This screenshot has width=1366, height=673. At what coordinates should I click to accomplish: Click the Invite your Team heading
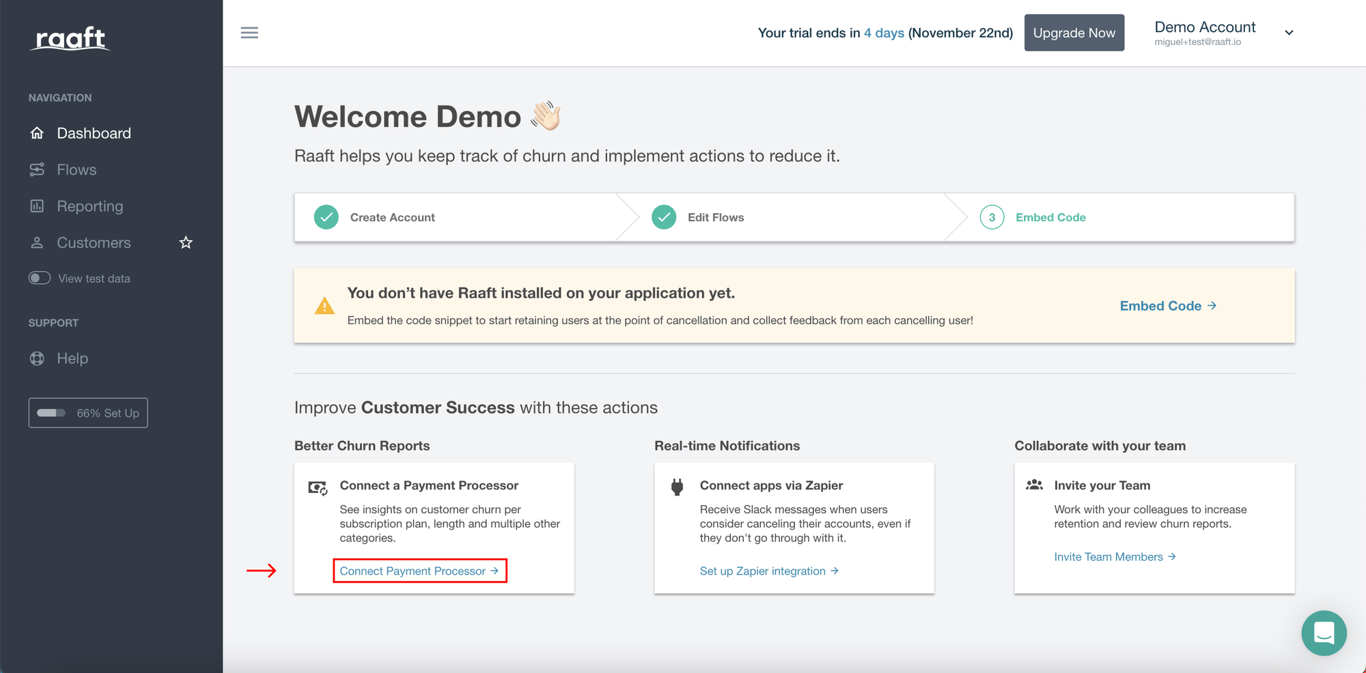[1102, 485]
